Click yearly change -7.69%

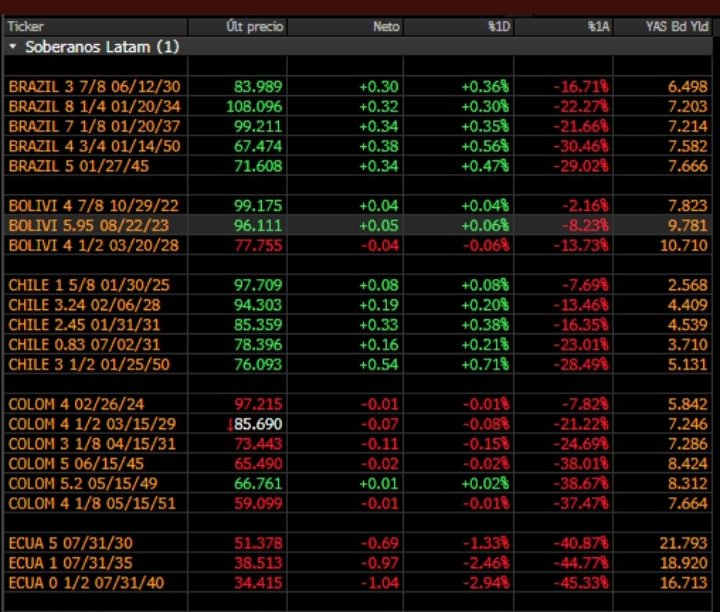click(585, 285)
